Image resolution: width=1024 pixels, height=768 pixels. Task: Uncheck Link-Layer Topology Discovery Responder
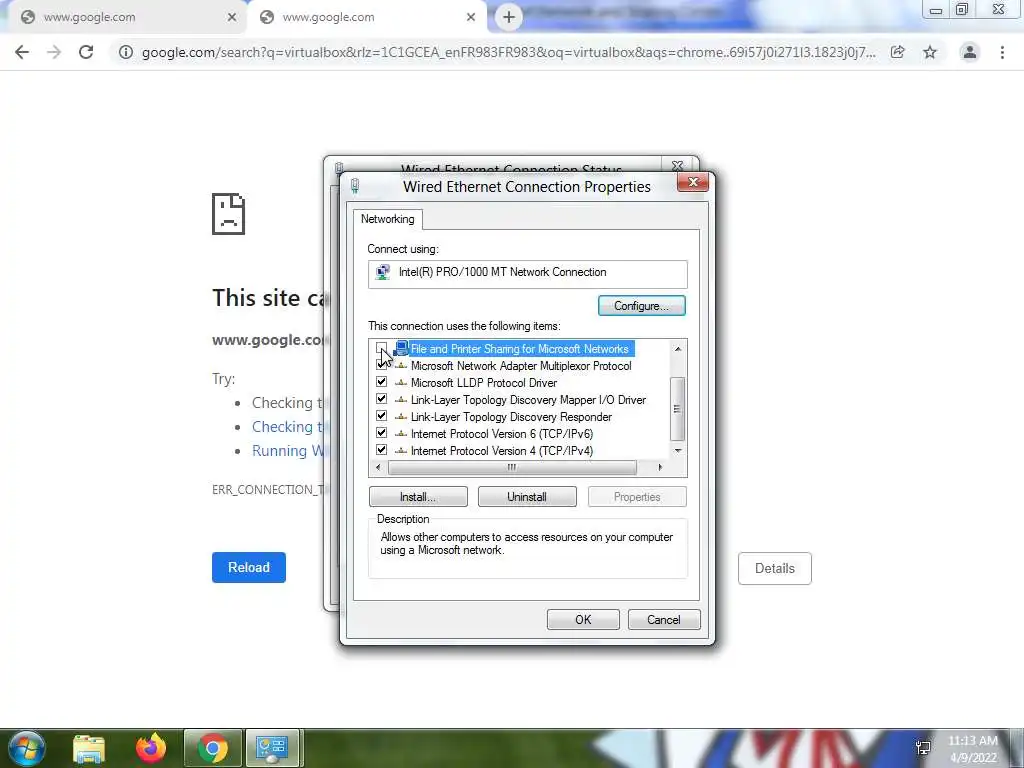(x=381, y=416)
